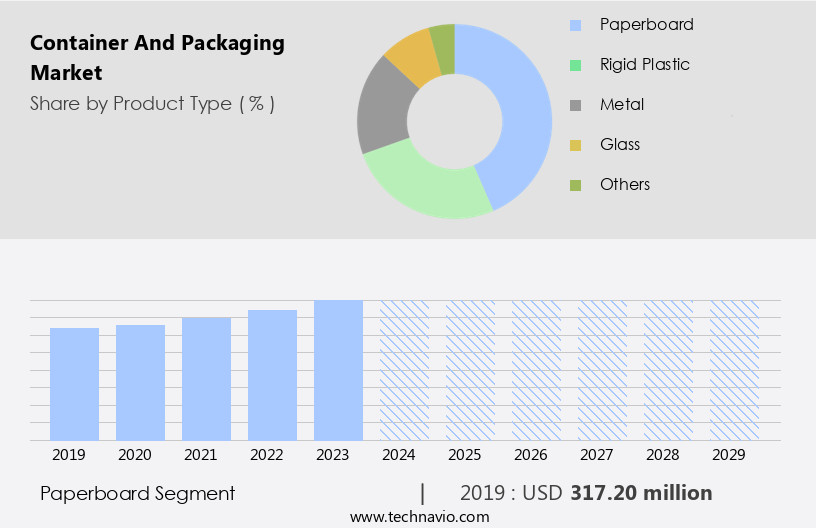
Task: Click the Others legend color swatch
Action: pos(575,185)
